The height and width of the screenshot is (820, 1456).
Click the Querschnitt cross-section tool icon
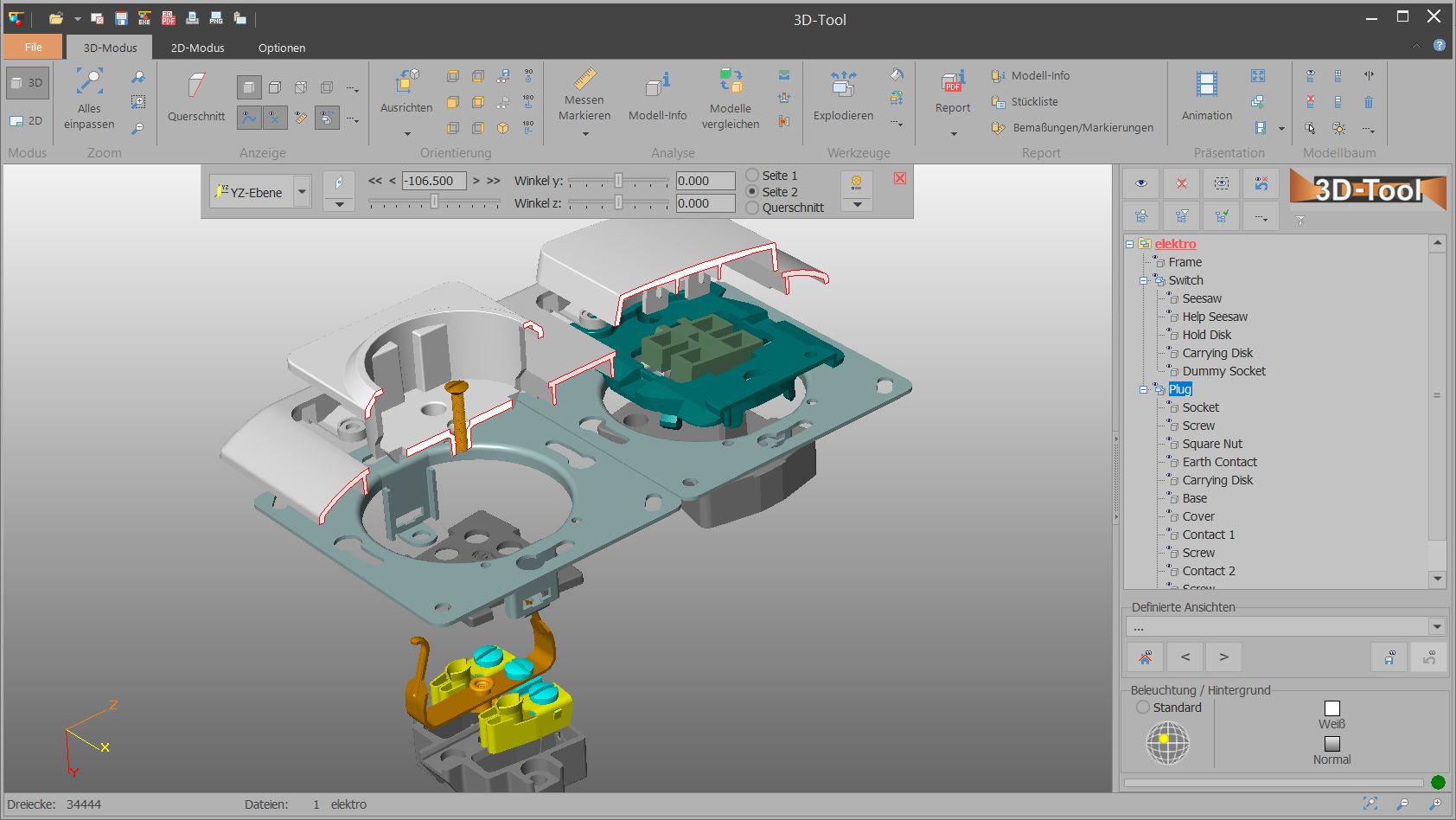coord(196,86)
